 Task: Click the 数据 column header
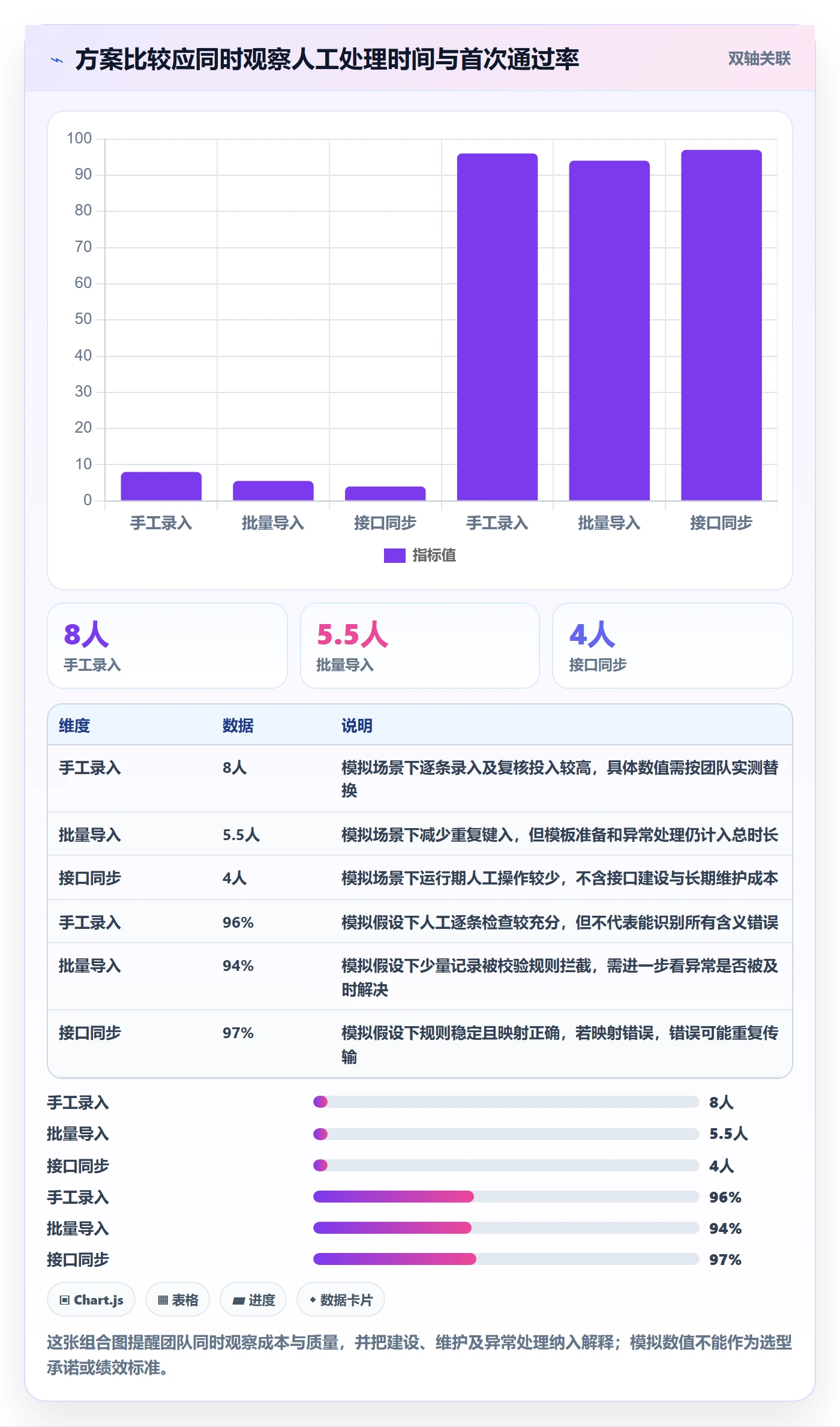coord(238,726)
